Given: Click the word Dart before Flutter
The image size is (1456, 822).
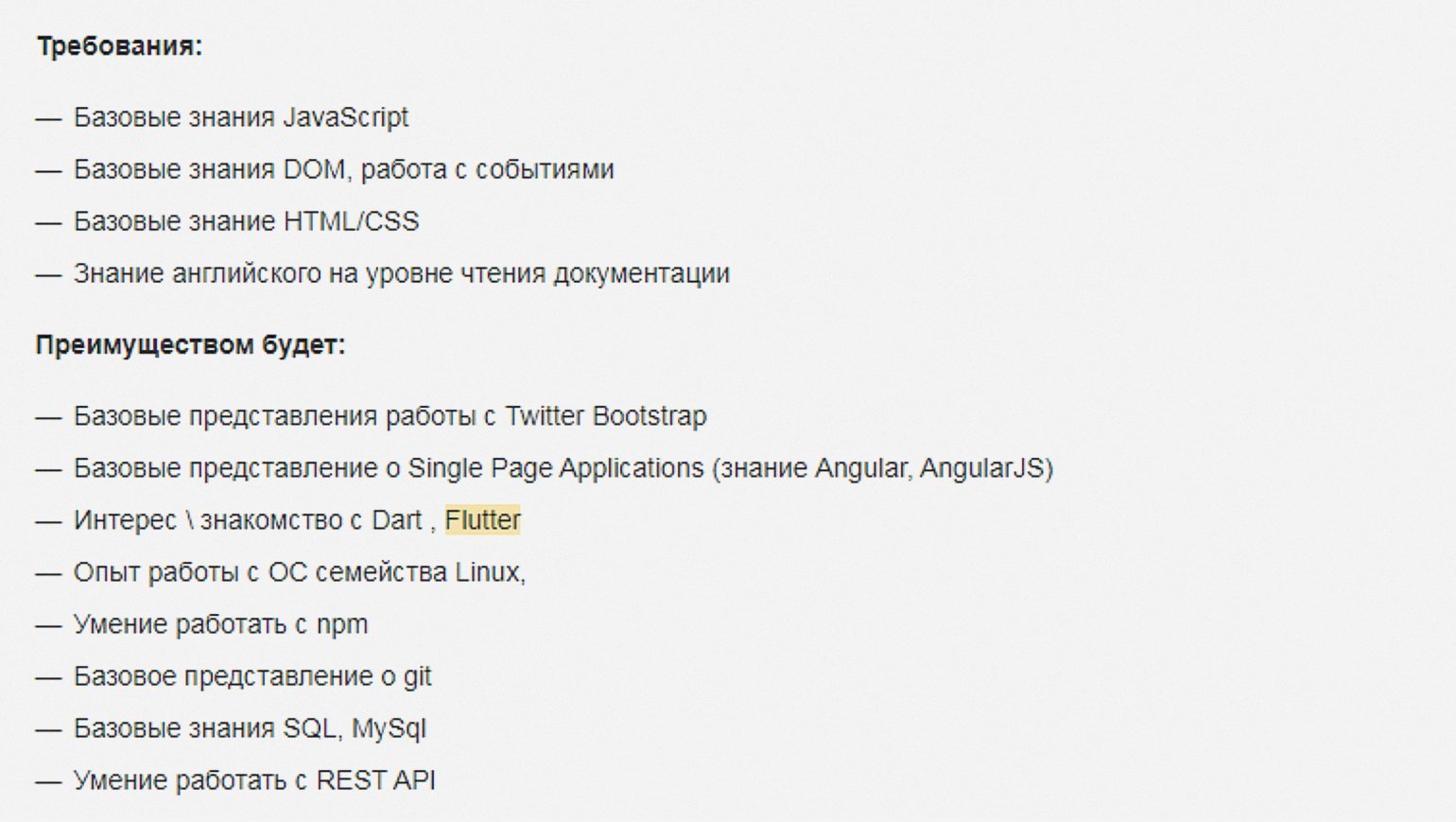Looking at the screenshot, I should (396, 520).
